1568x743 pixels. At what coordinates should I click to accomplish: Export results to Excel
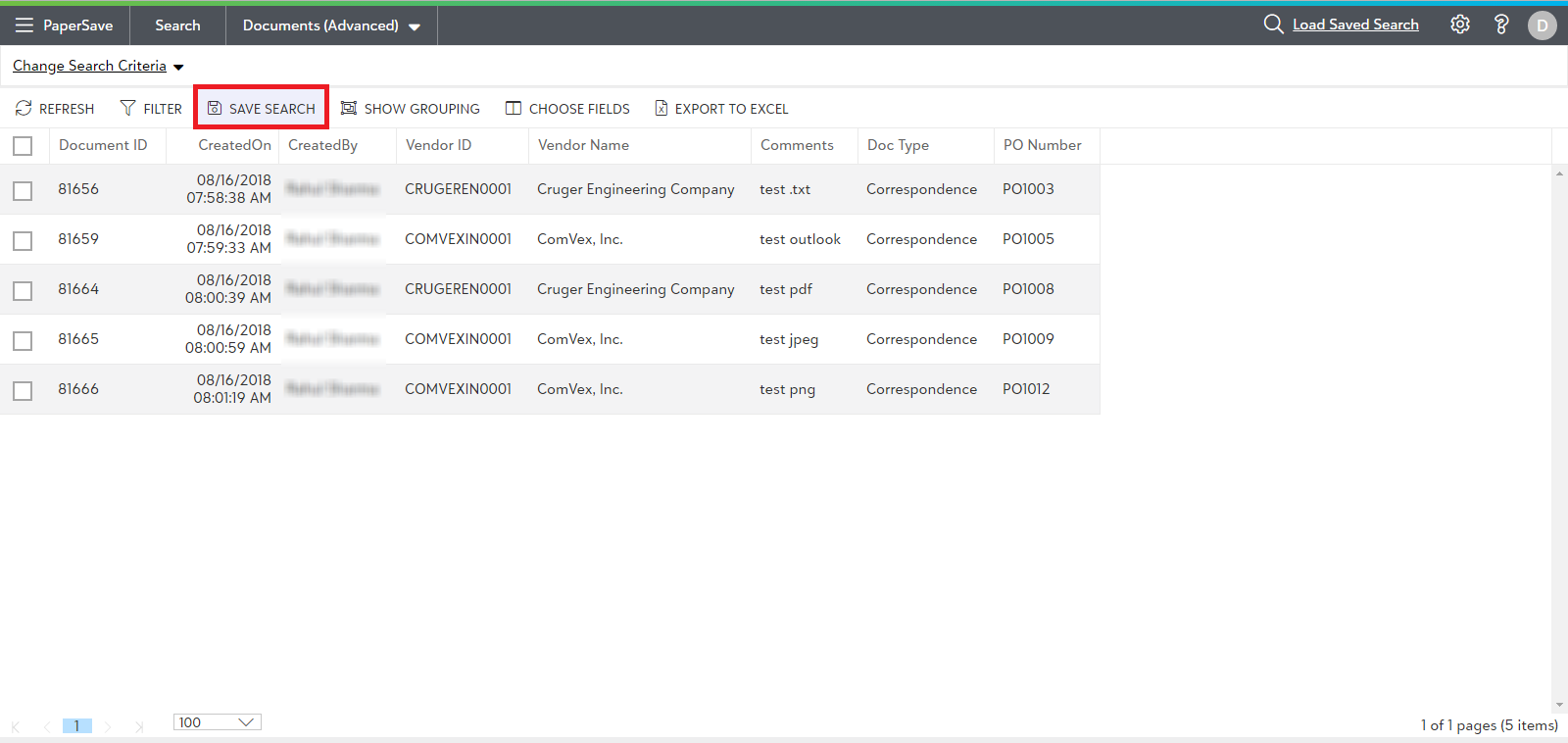[721, 109]
